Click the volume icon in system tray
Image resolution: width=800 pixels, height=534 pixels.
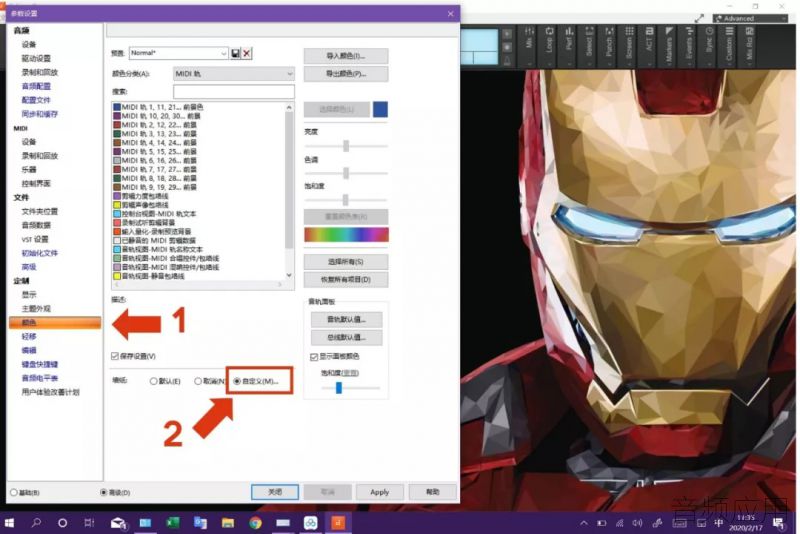(x=637, y=523)
